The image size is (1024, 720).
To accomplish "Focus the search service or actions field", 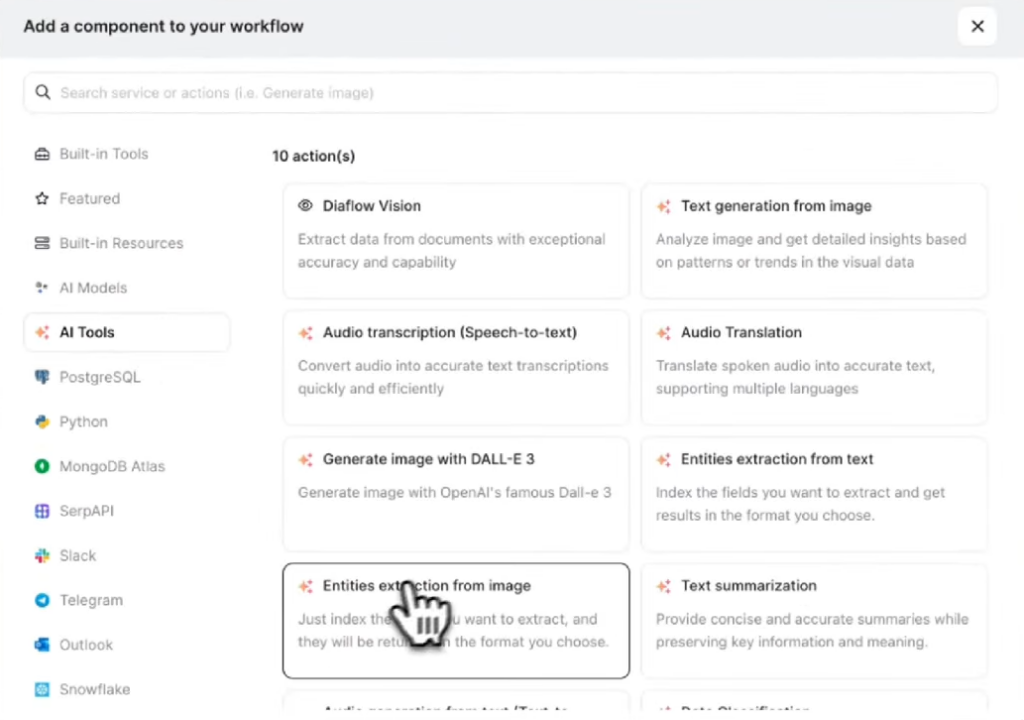I will pos(511,93).
